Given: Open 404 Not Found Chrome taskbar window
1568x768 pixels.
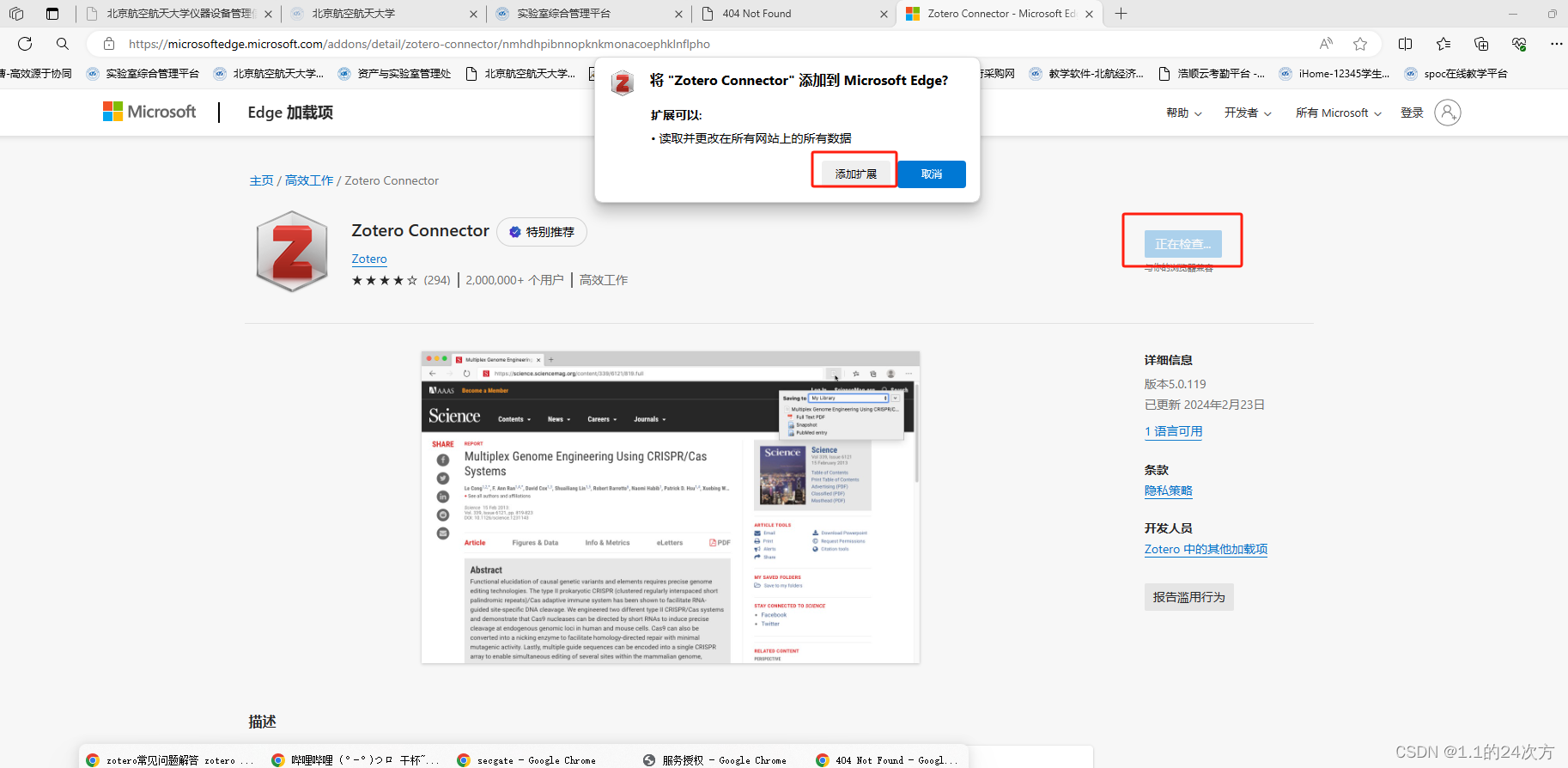Looking at the screenshot, I should [x=888, y=760].
